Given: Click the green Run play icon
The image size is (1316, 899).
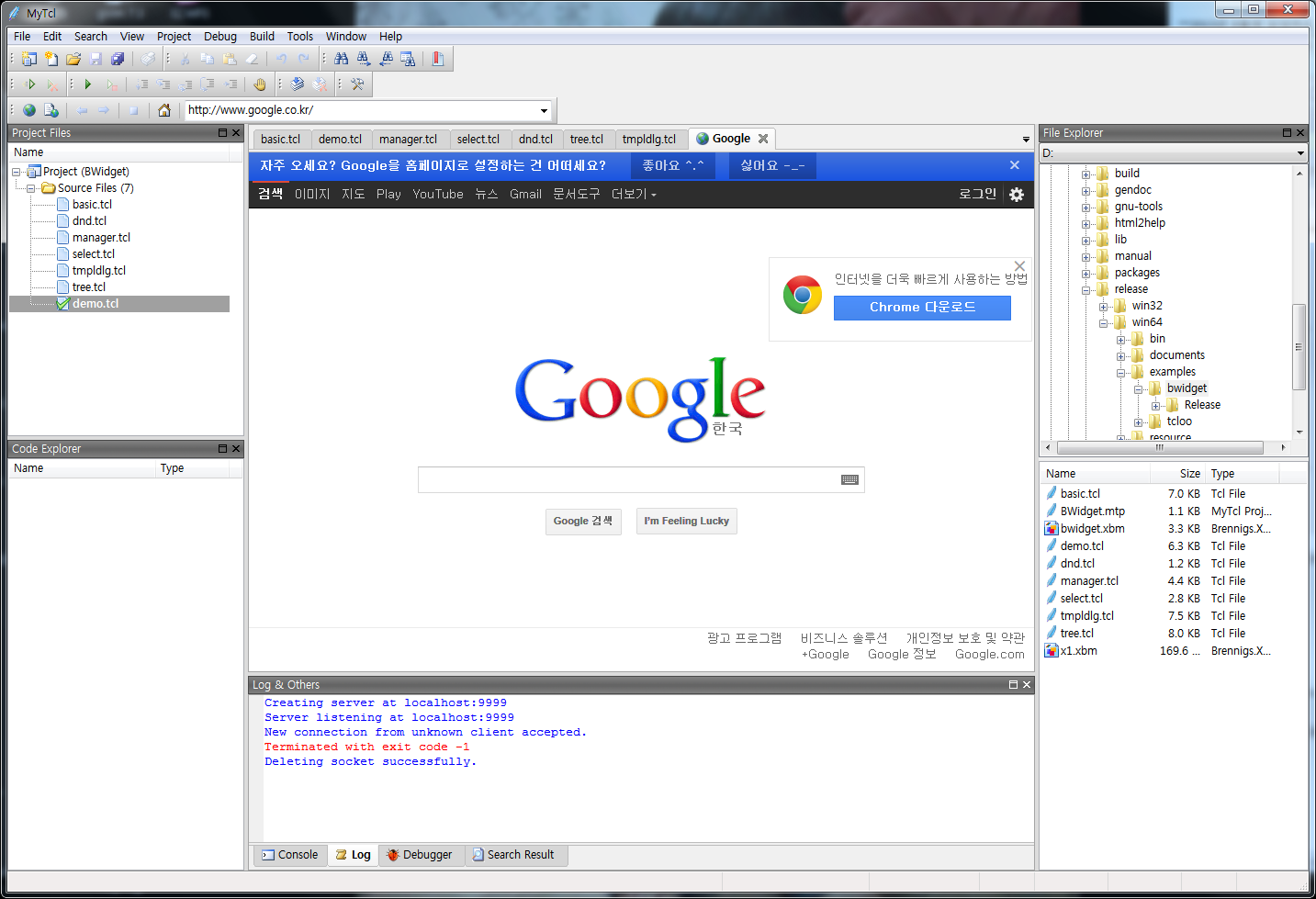Looking at the screenshot, I should coord(30,84).
